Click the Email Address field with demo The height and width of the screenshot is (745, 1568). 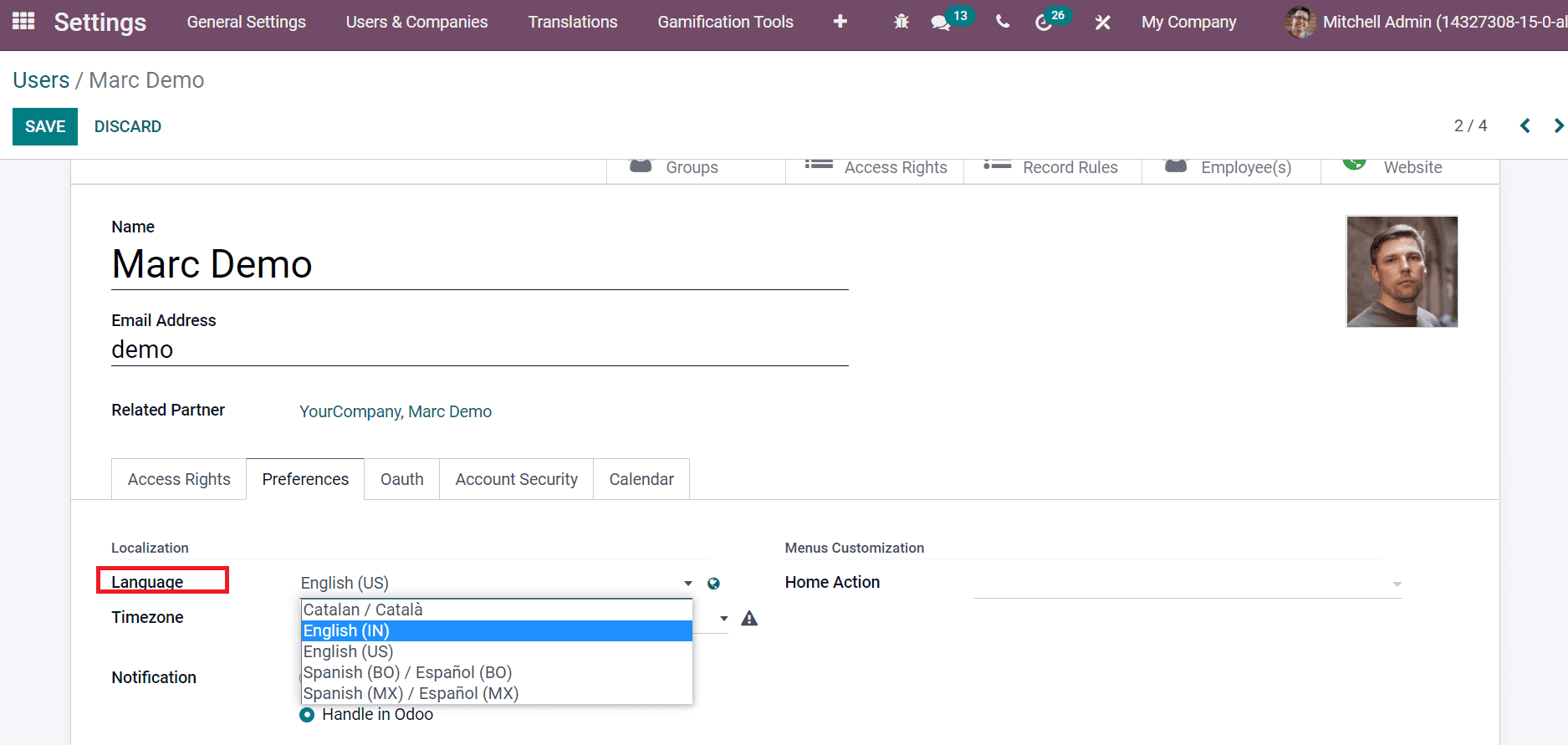click(x=480, y=350)
